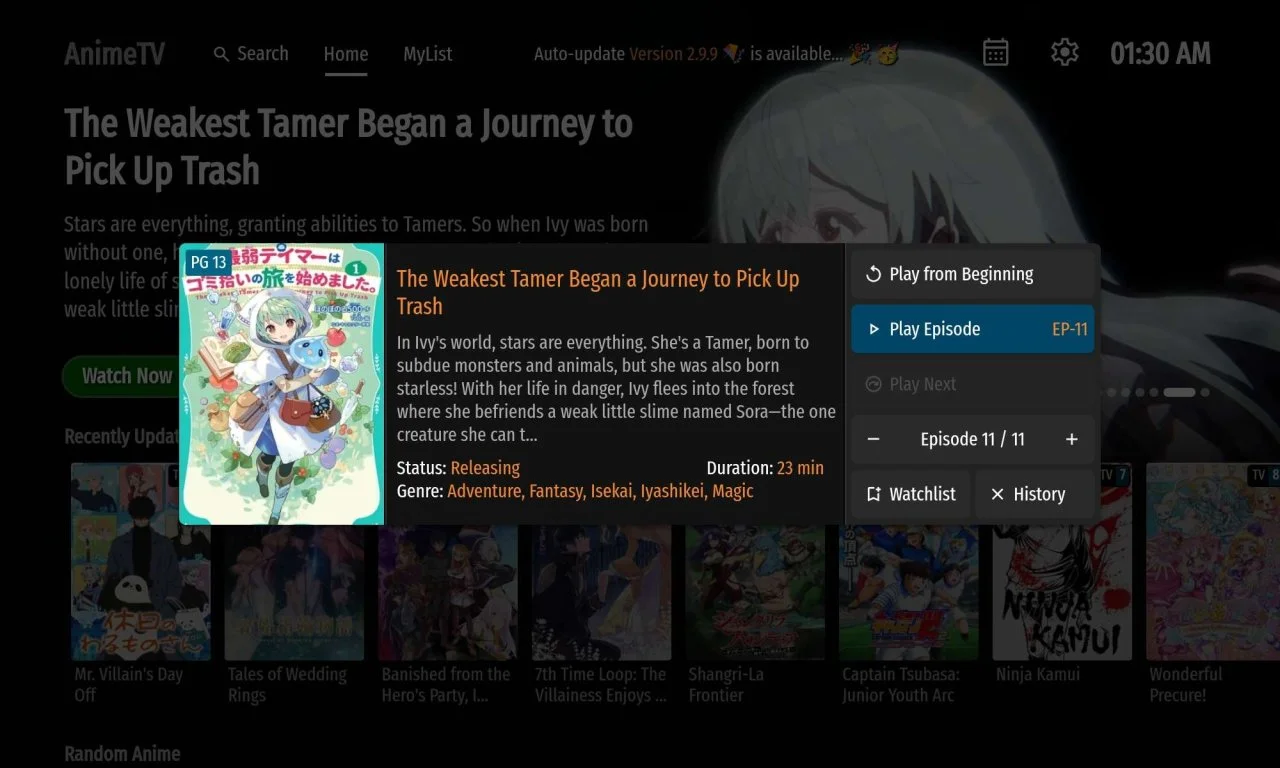This screenshot has height=768, width=1280.
Task: Open the schedule calendar icon
Action: [x=995, y=53]
